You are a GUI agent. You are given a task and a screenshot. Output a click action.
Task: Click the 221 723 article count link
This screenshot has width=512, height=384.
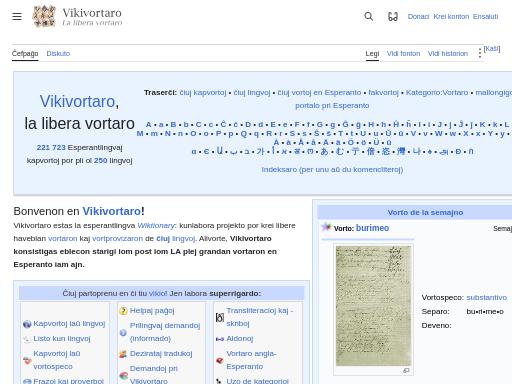pos(51,147)
